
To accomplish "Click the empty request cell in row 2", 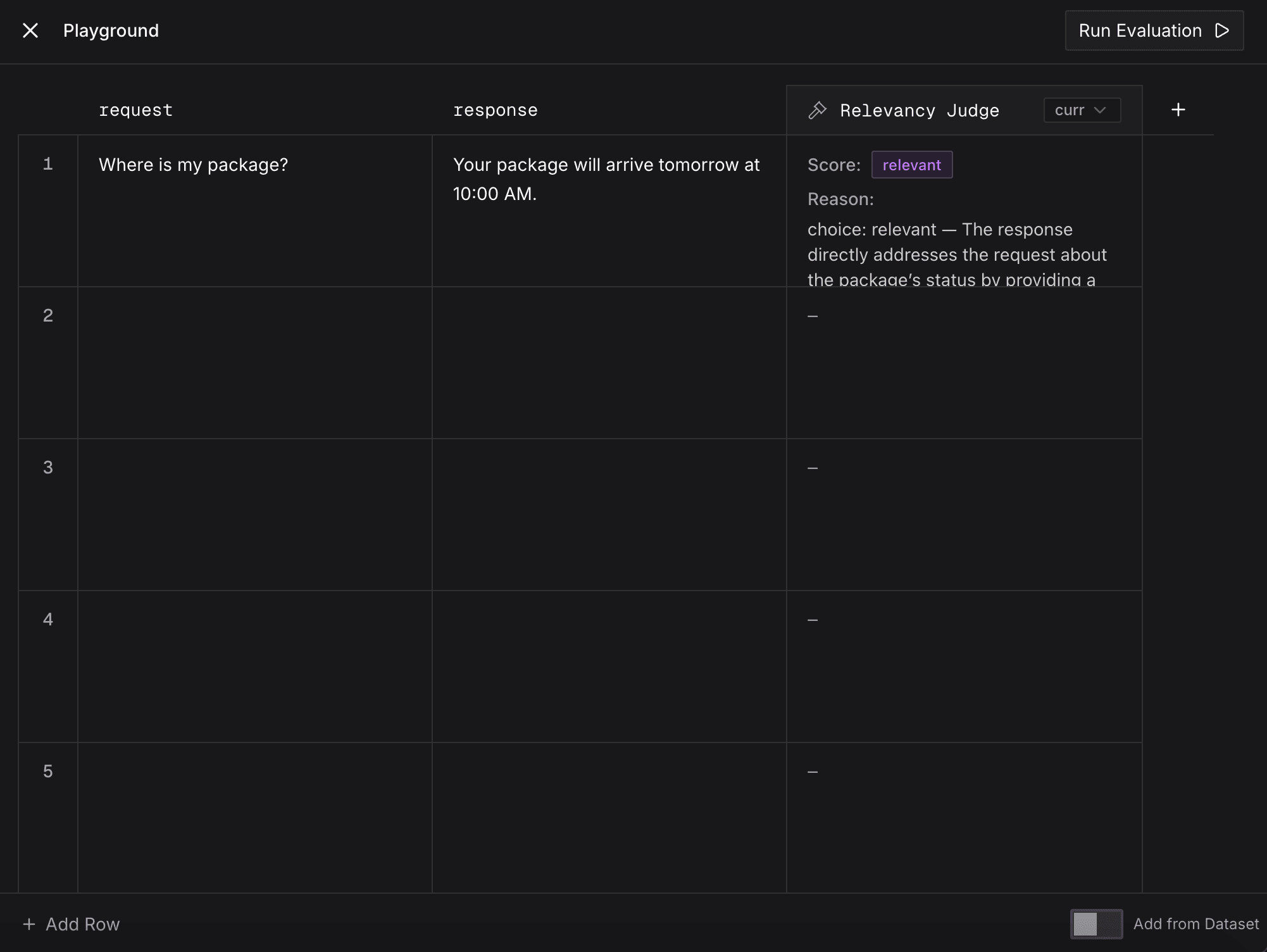I will coord(254,363).
